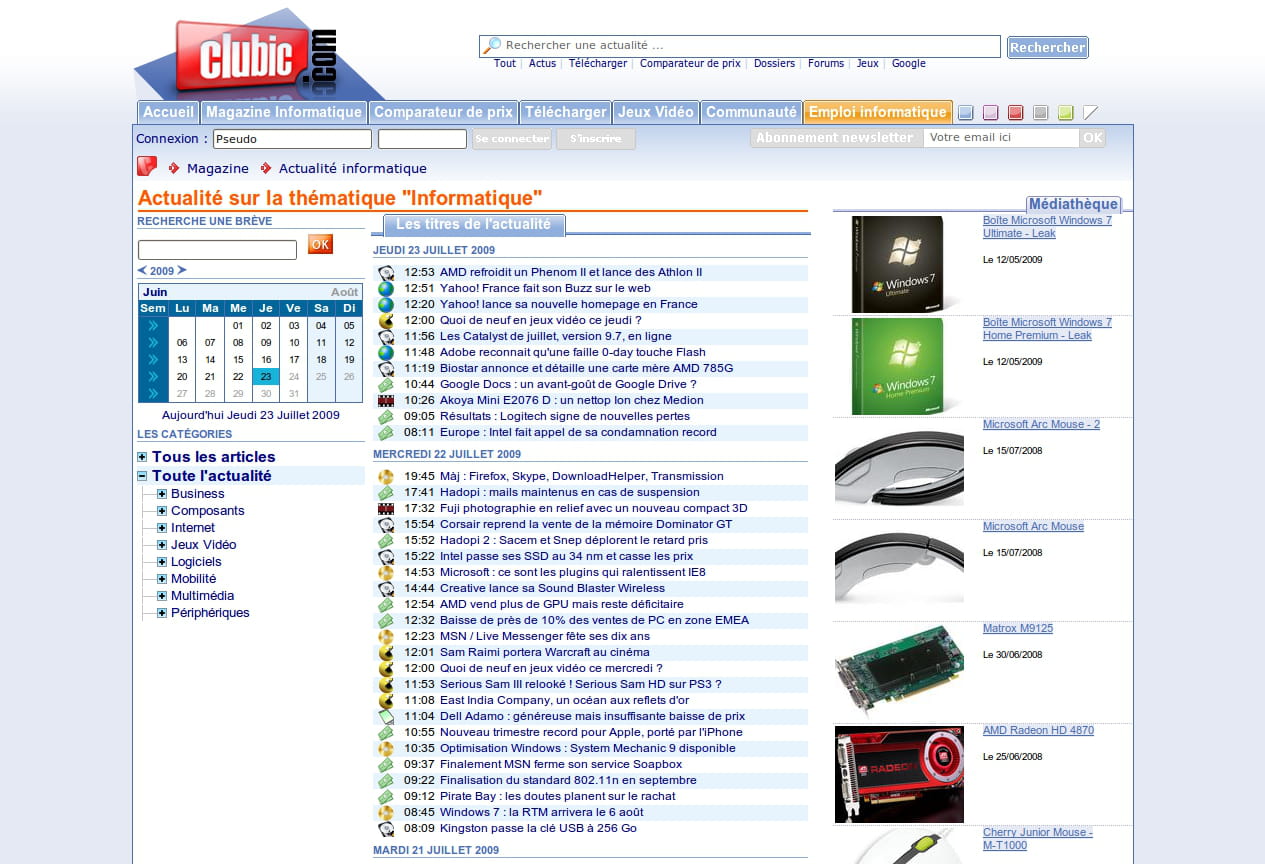Image resolution: width=1265 pixels, height=864 pixels.
Task: Open the 'Windows 7 : la RTM arrivera le 6 août' headline
Action: (542, 812)
